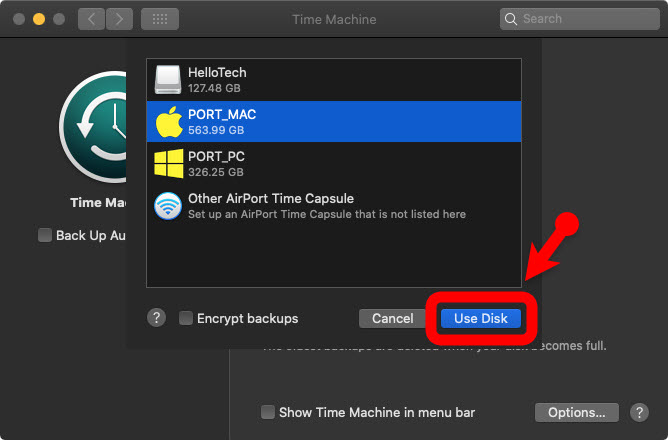Go forward with the right chevron button
The height and width of the screenshot is (440, 668).
coord(119,19)
